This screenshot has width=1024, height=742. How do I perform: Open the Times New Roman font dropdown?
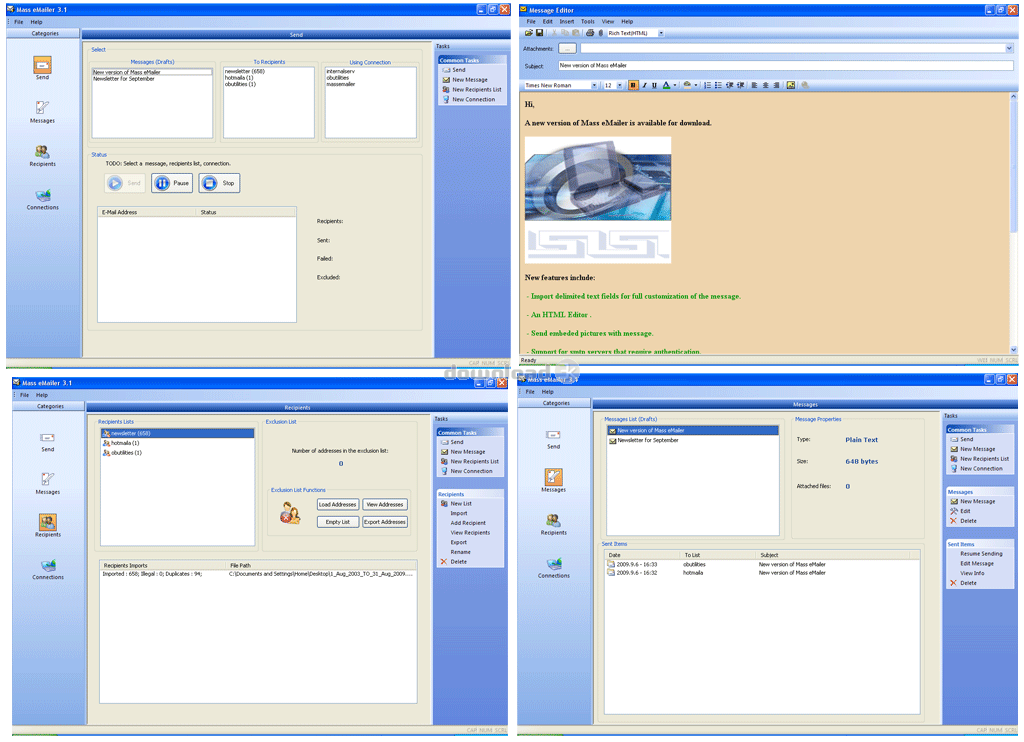[x=594, y=85]
